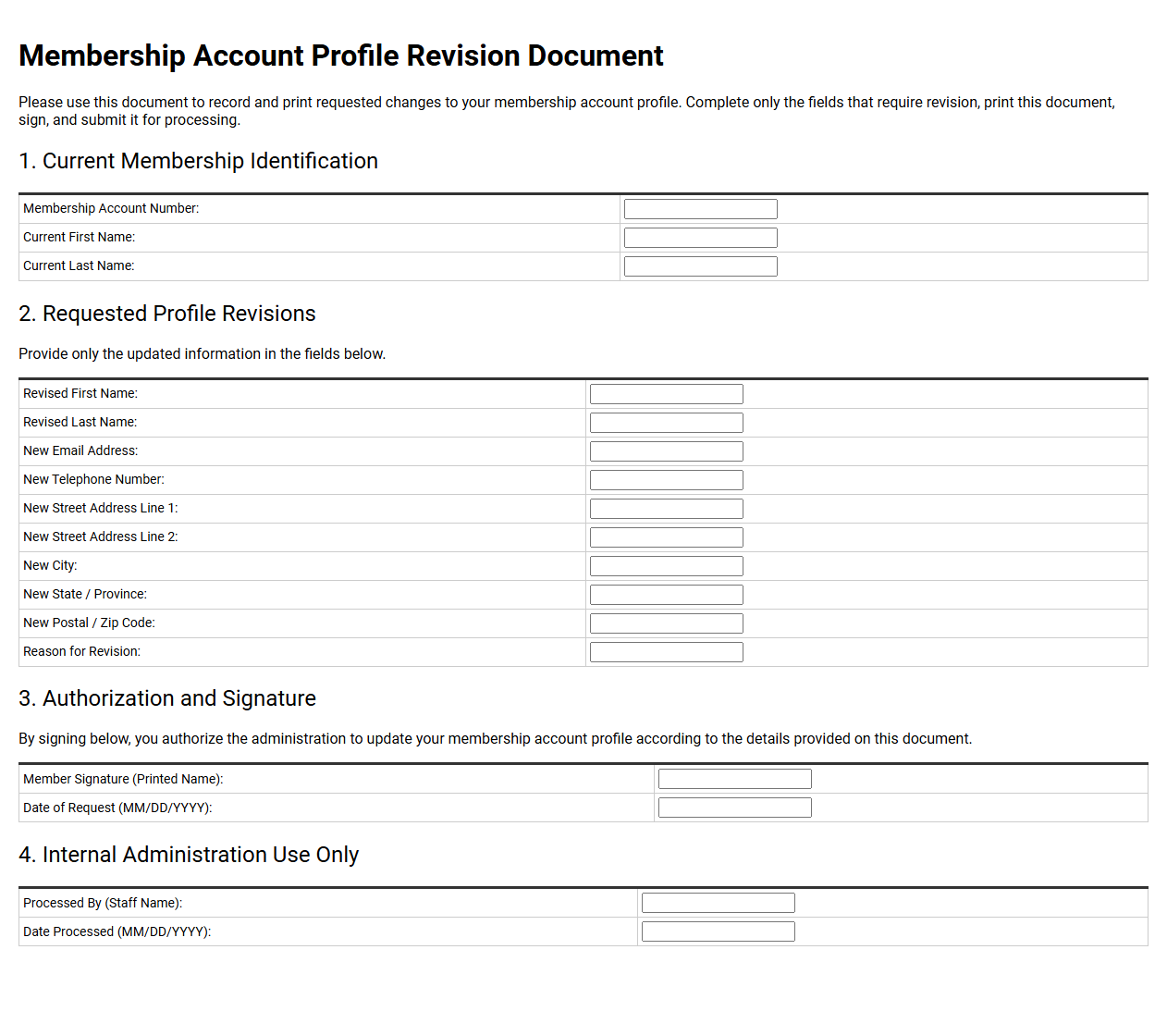Click the 'New Email Address:' label

80,451
